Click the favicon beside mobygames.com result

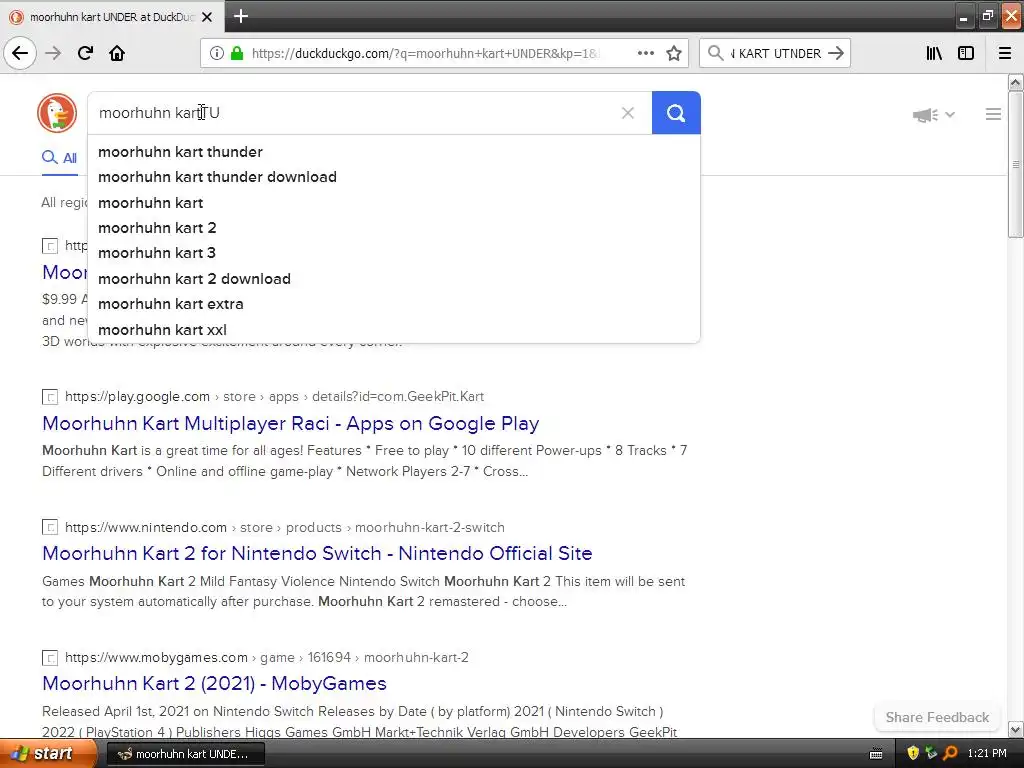pyautogui.click(x=50, y=658)
